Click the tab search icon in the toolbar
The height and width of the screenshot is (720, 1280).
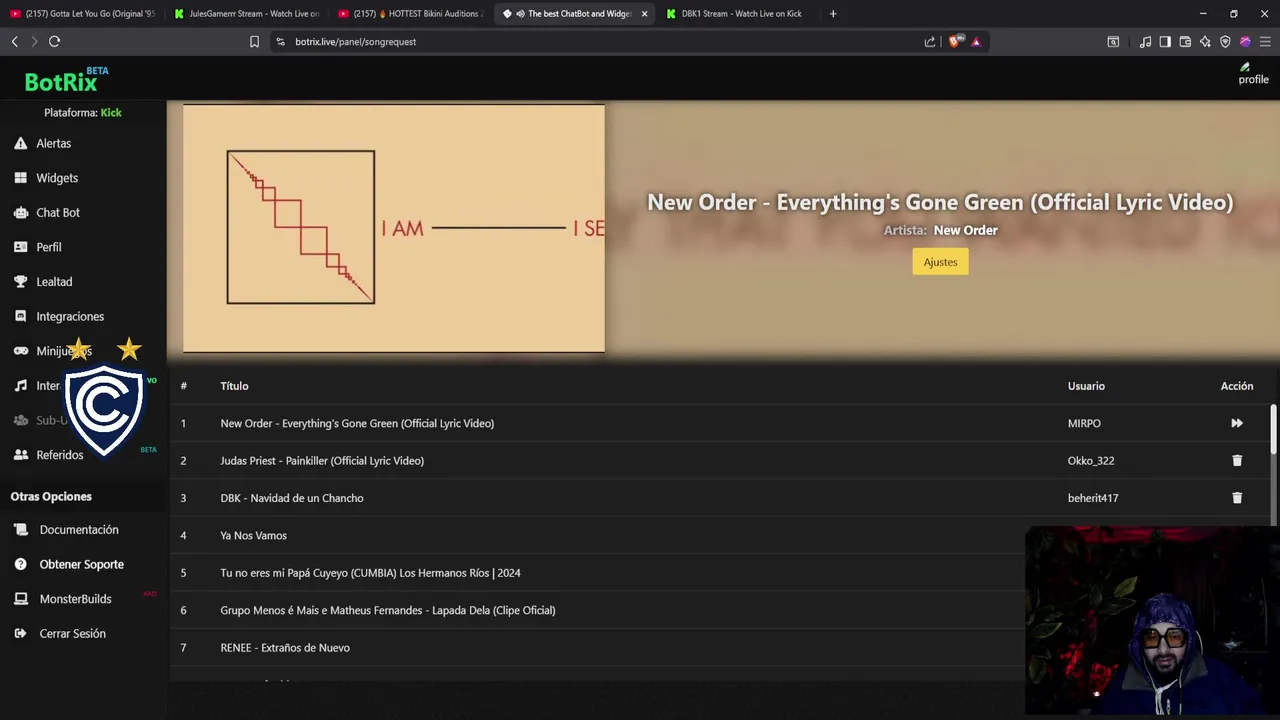[1113, 41]
